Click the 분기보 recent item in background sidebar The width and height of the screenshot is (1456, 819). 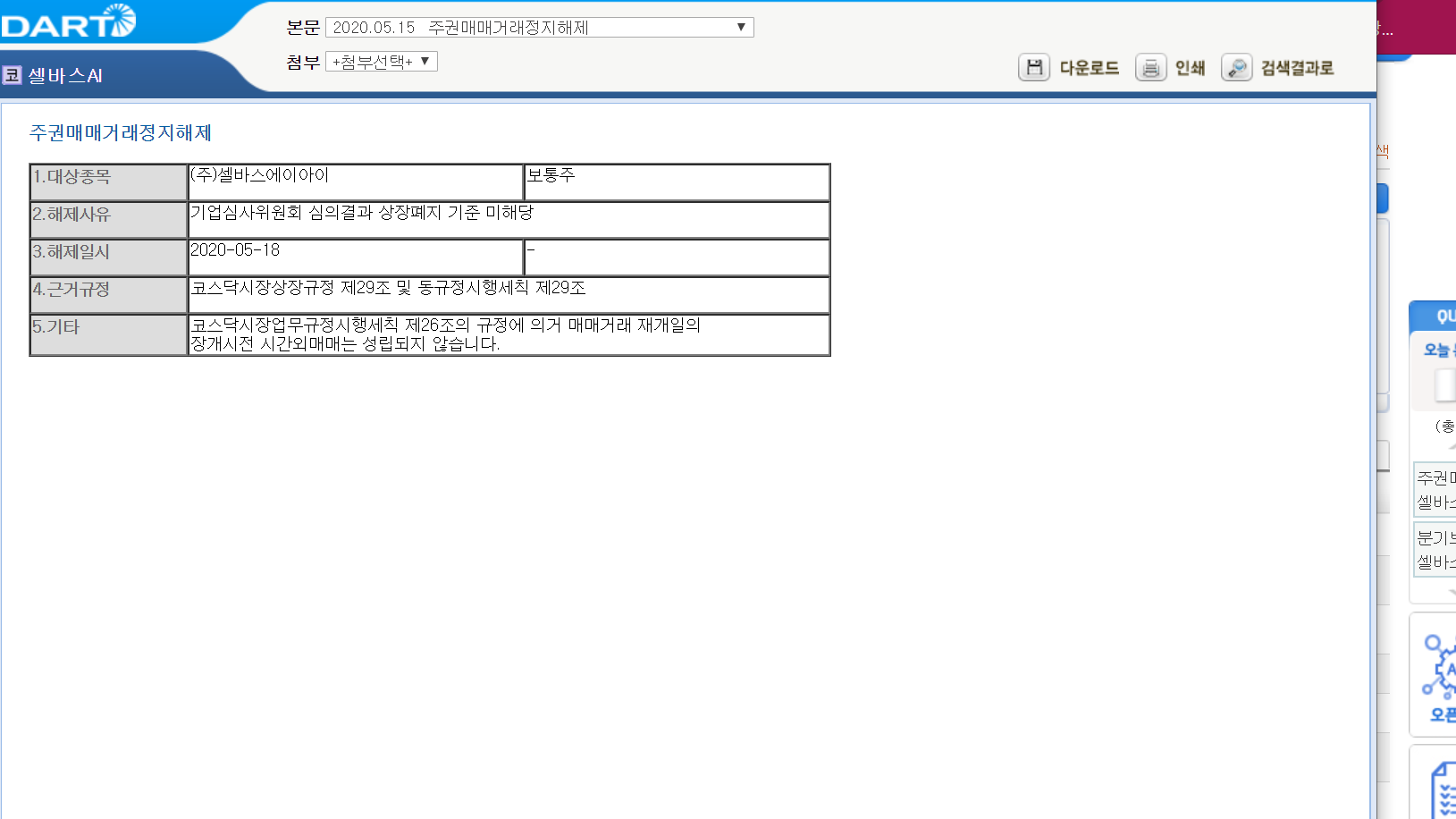pos(1435,549)
